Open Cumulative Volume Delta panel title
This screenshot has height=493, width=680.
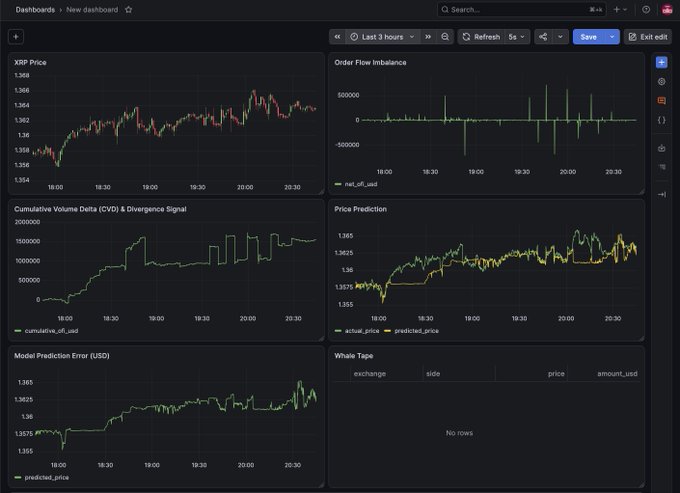point(100,209)
